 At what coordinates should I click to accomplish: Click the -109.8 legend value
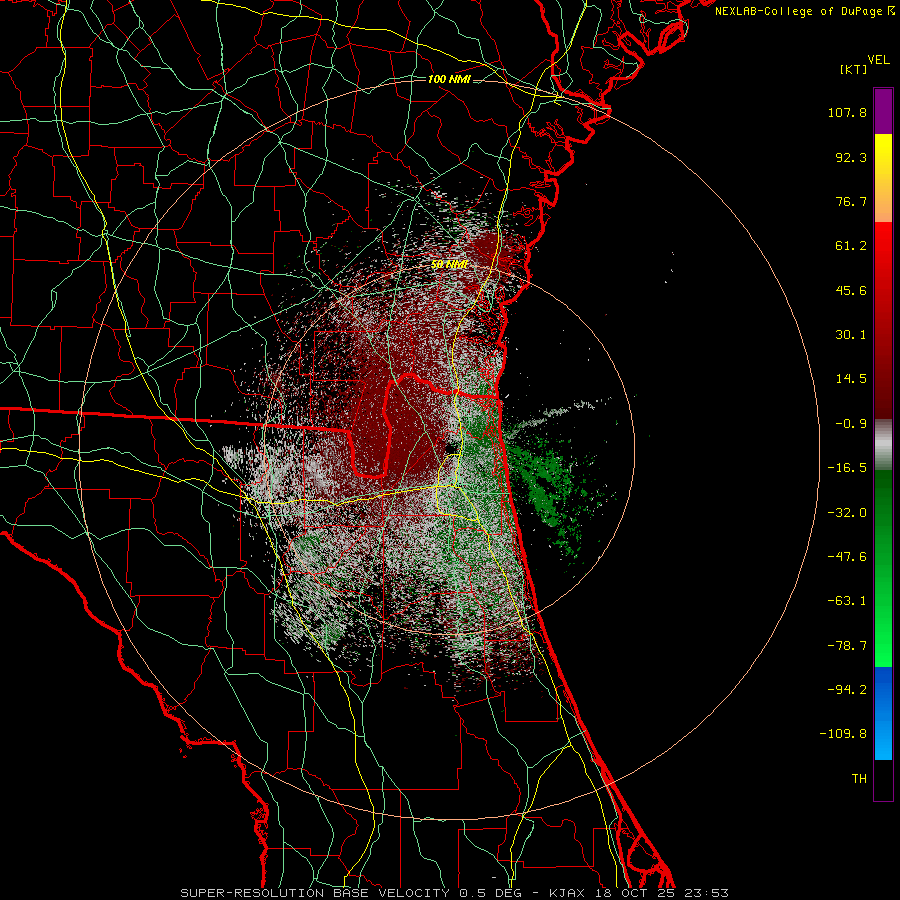point(843,734)
